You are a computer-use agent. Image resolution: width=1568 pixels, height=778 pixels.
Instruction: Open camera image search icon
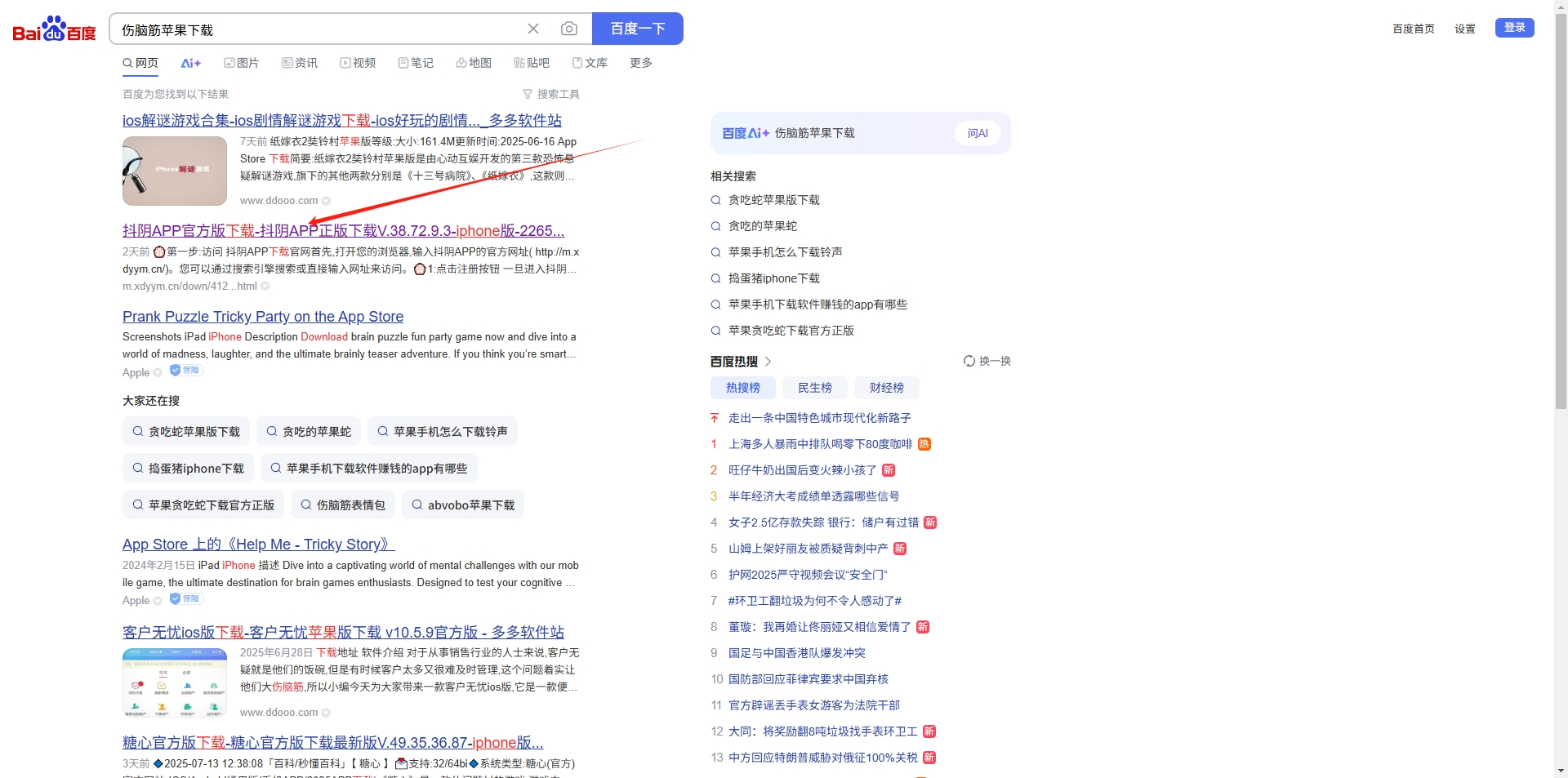click(x=569, y=29)
